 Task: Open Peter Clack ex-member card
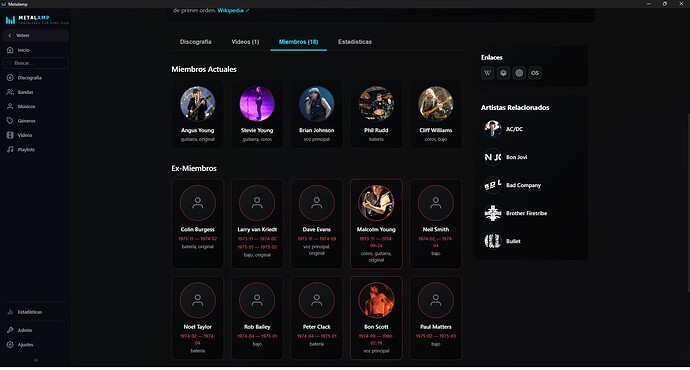pos(316,318)
